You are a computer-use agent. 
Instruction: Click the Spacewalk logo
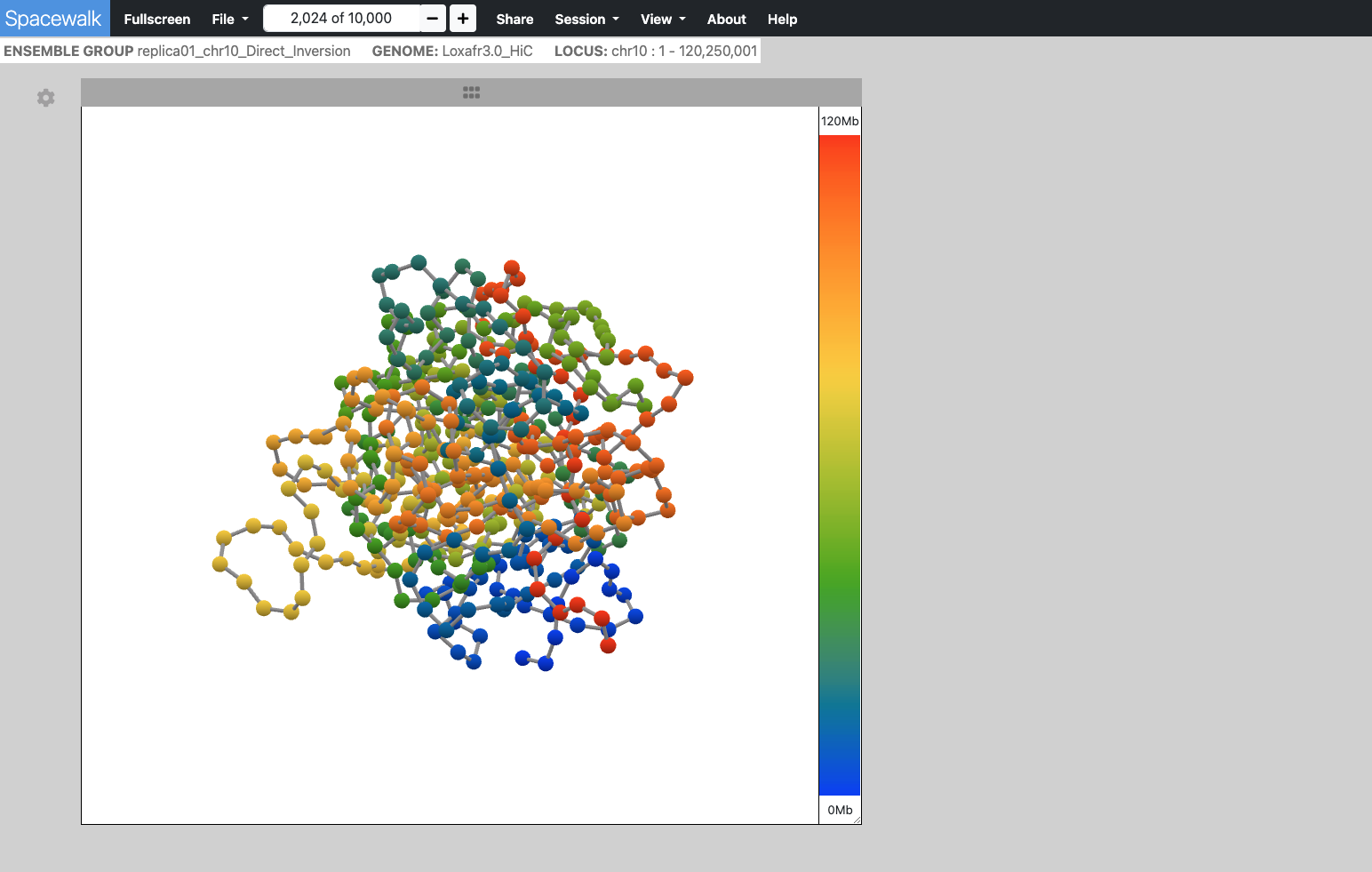point(53,19)
